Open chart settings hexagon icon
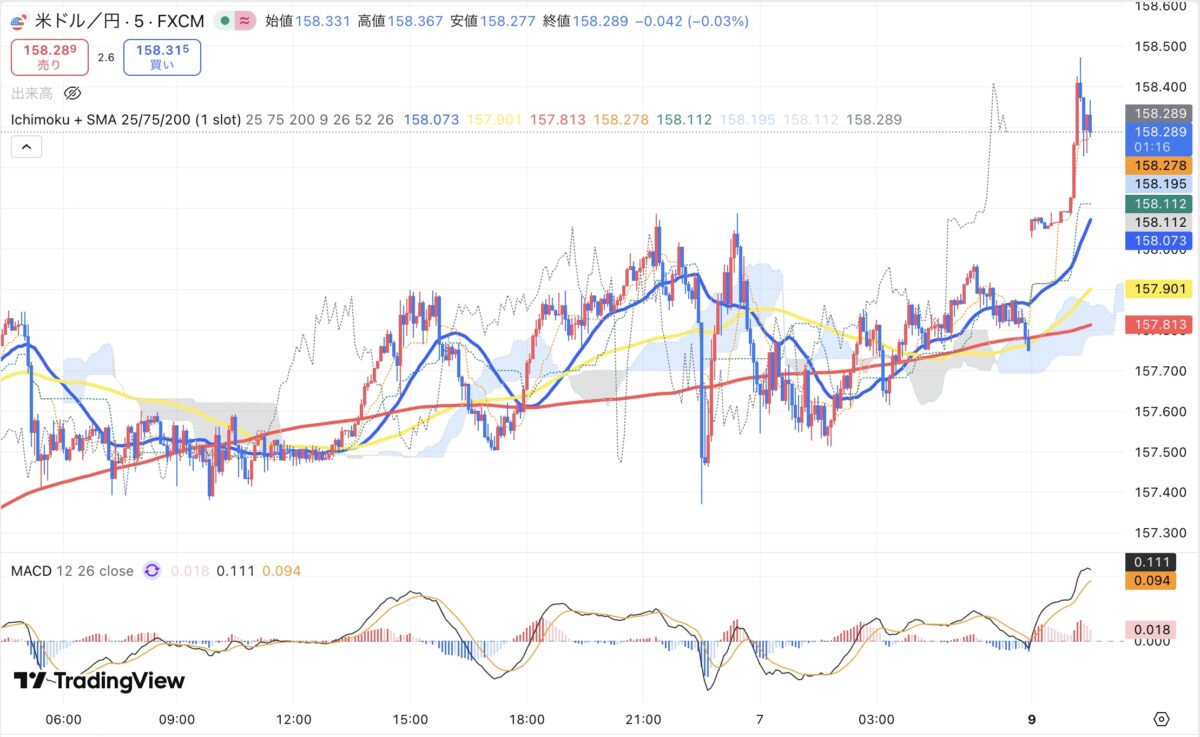Image resolution: width=1200 pixels, height=737 pixels. [x=1161, y=719]
